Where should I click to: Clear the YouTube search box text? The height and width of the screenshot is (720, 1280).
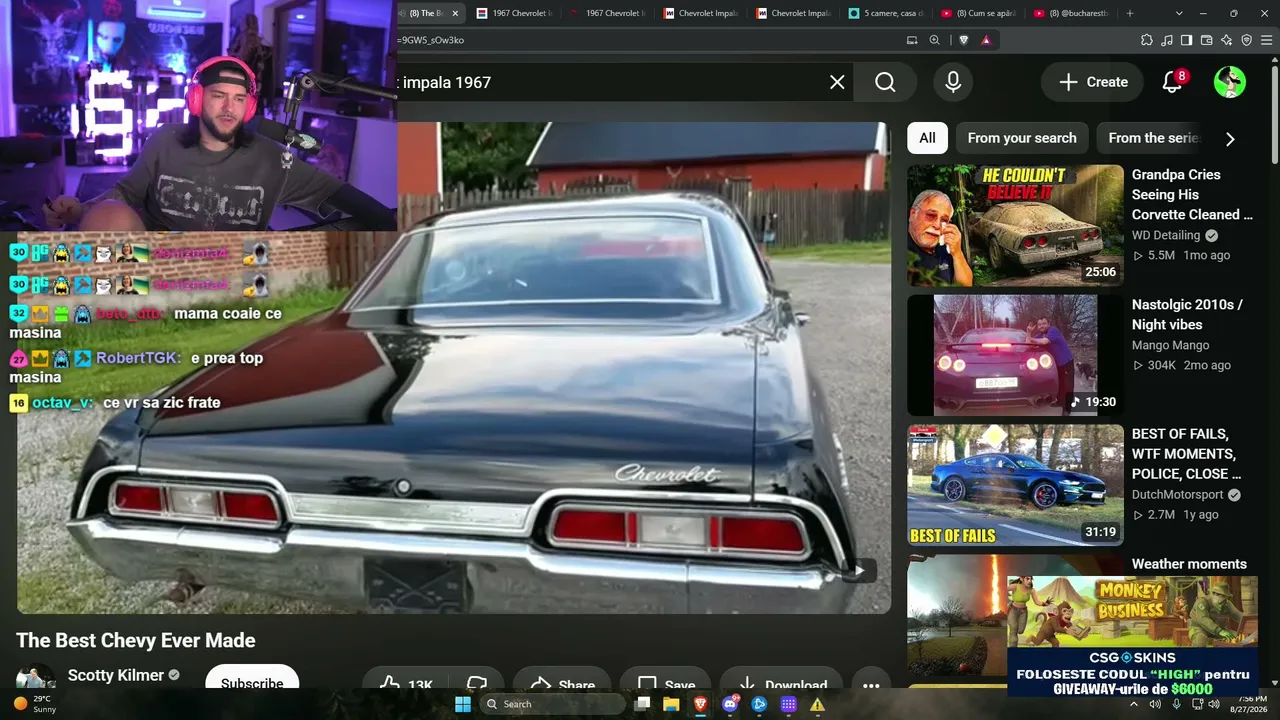tap(837, 82)
